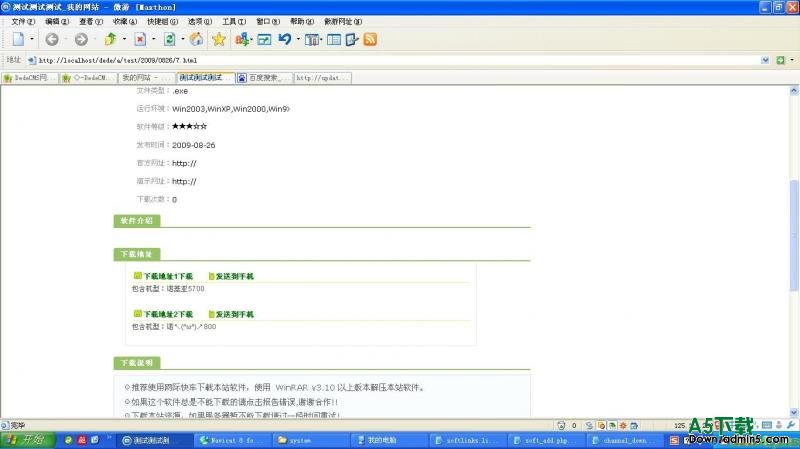
Task: Click the yellow Favorites star icon
Action: coord(219,39)
